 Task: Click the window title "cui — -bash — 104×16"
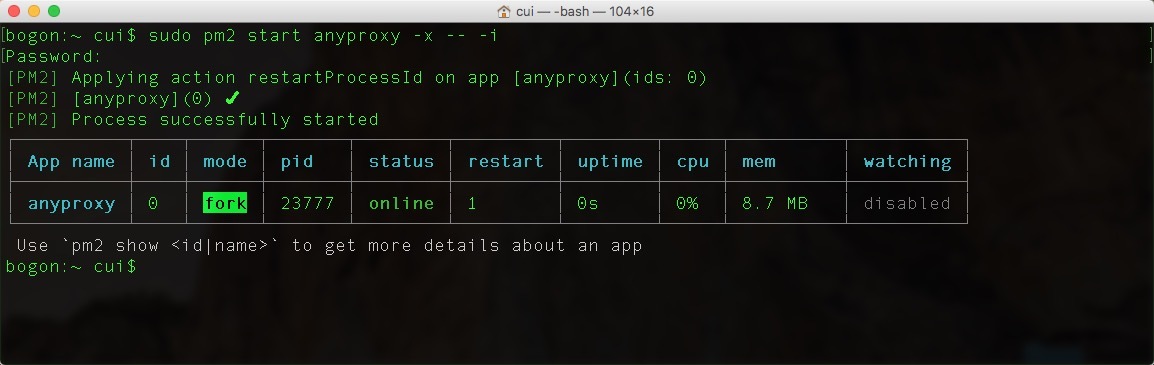click(585, 11)
